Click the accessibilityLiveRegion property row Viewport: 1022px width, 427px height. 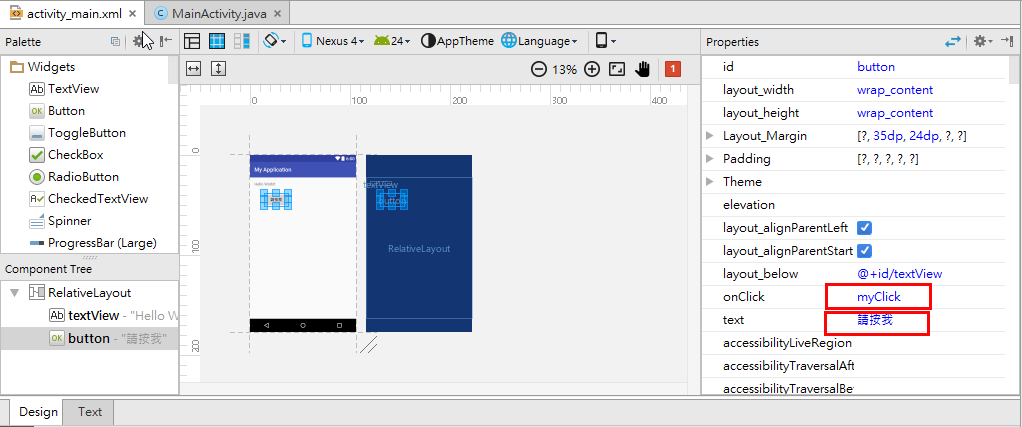click(x=853, y=343)
